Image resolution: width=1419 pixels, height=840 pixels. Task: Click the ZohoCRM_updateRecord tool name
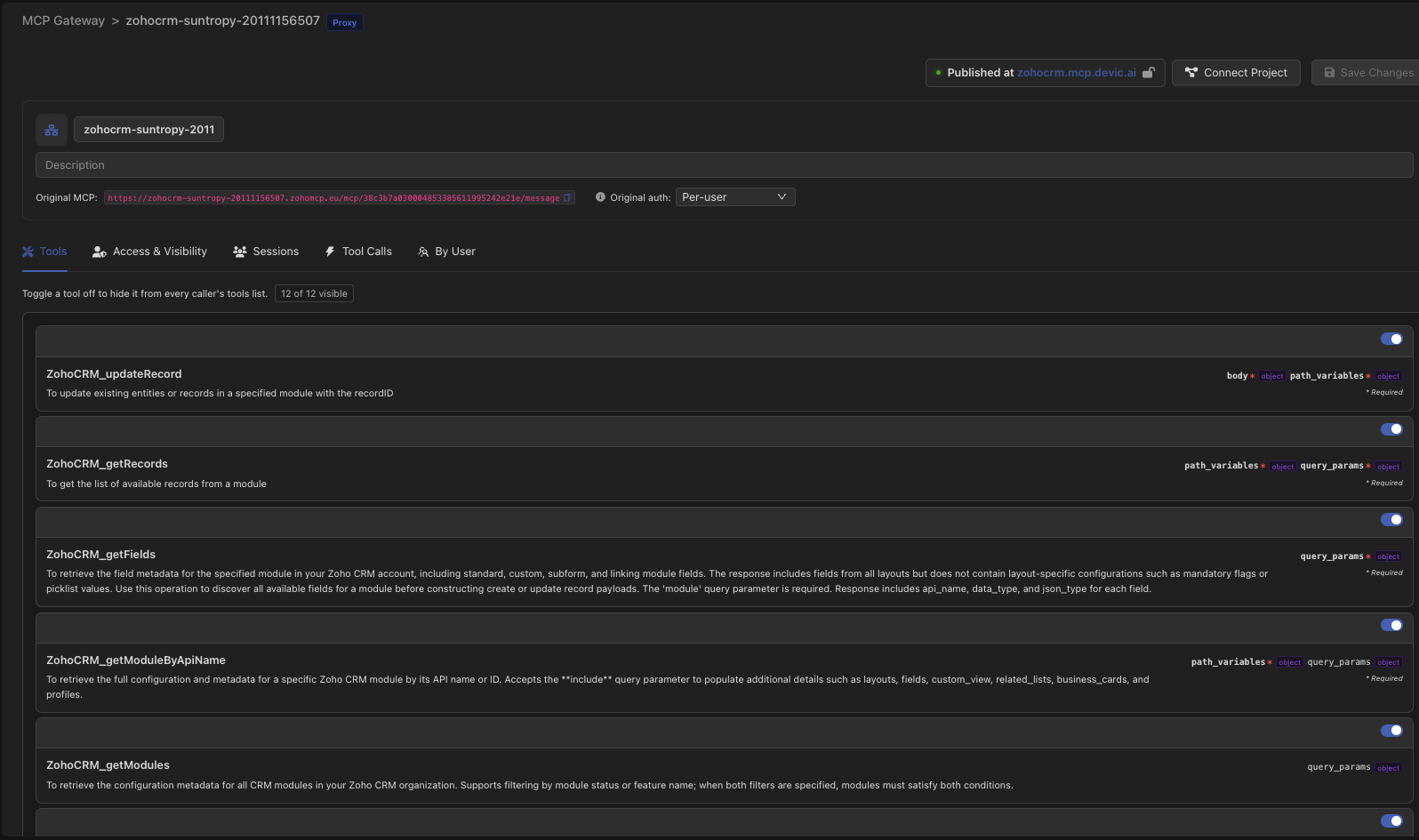tap(114, 374)
